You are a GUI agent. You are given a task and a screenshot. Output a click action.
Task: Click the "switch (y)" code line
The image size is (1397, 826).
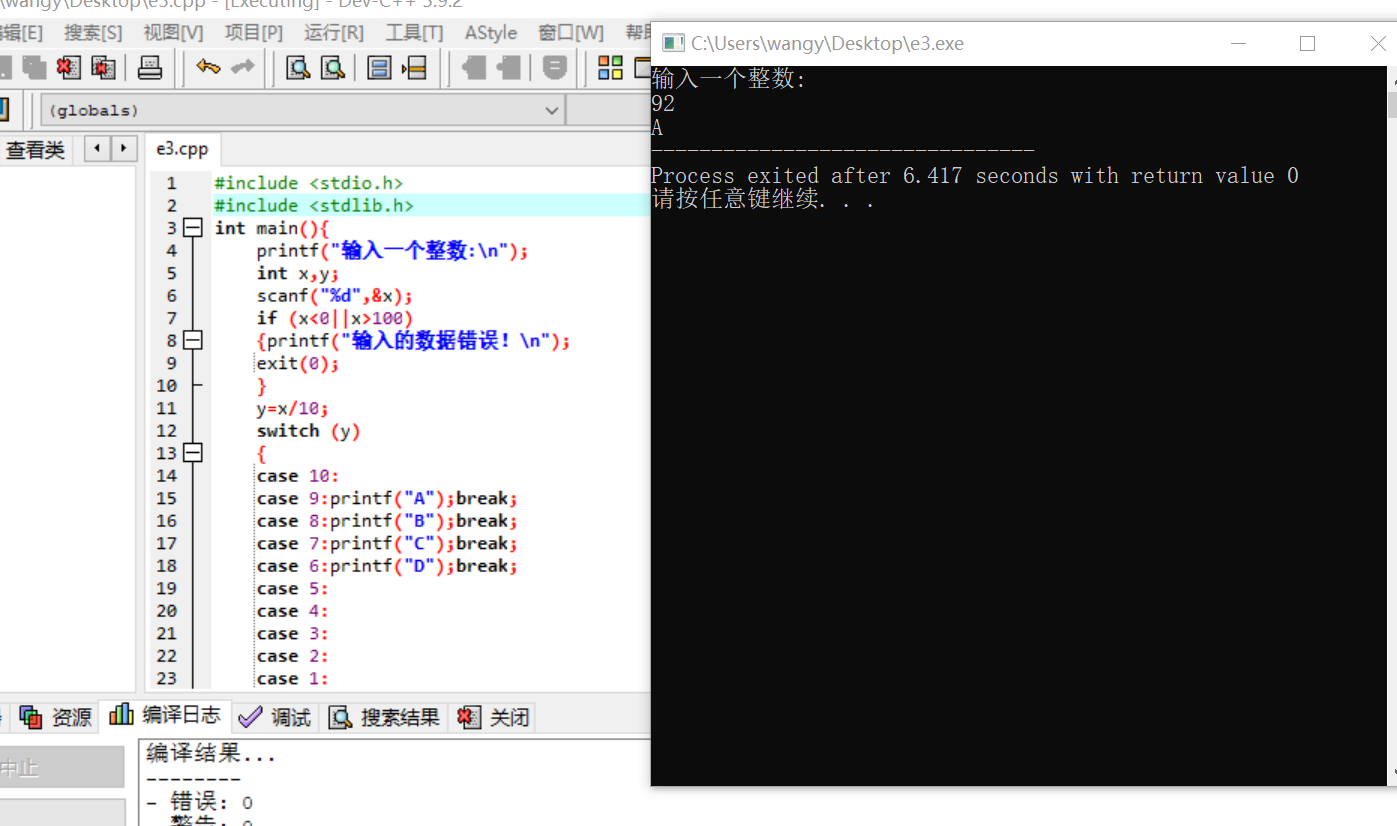point(308,431)
